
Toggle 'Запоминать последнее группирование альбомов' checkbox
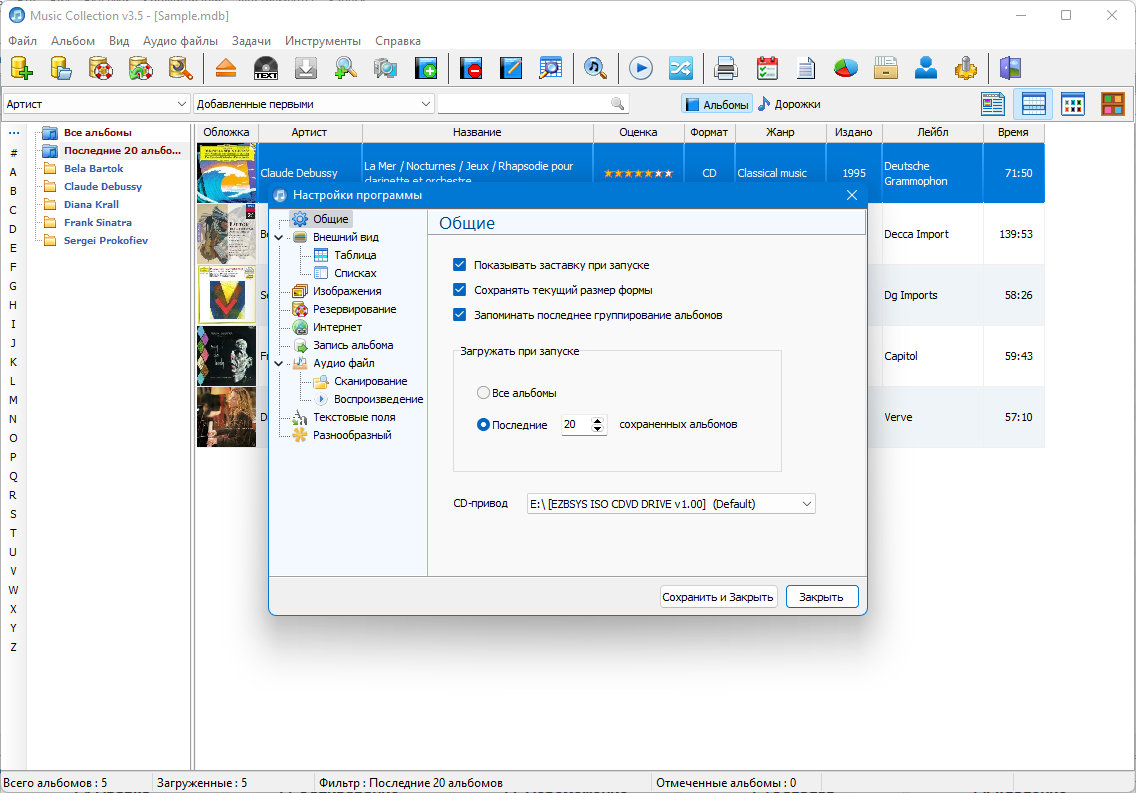(459, 315)
